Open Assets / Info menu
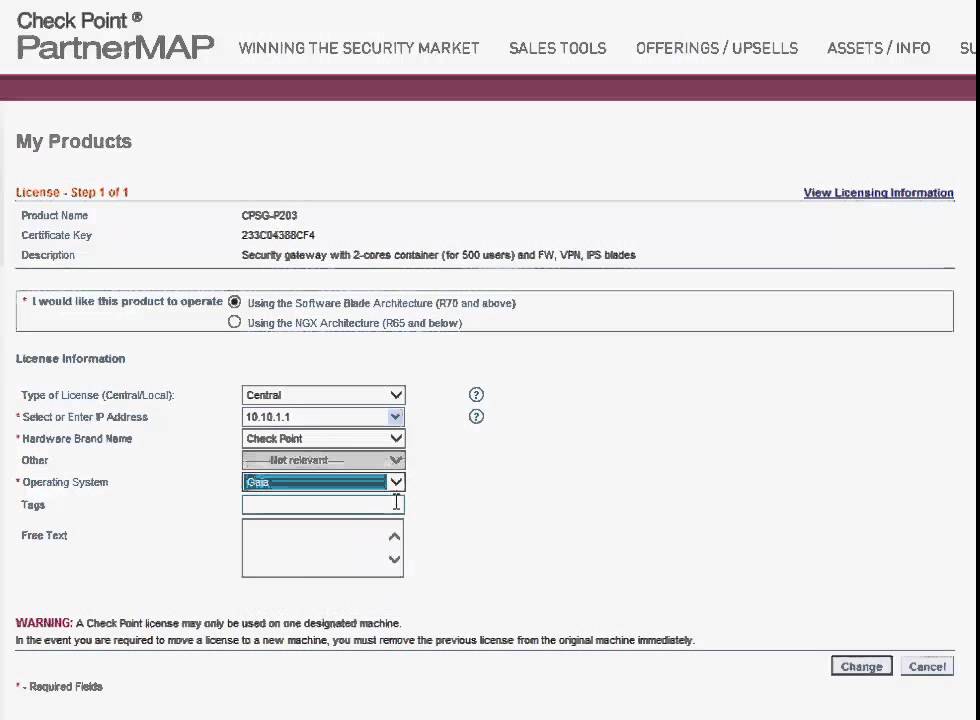Viewport: 980px width, 720px height. click(879, 48)
